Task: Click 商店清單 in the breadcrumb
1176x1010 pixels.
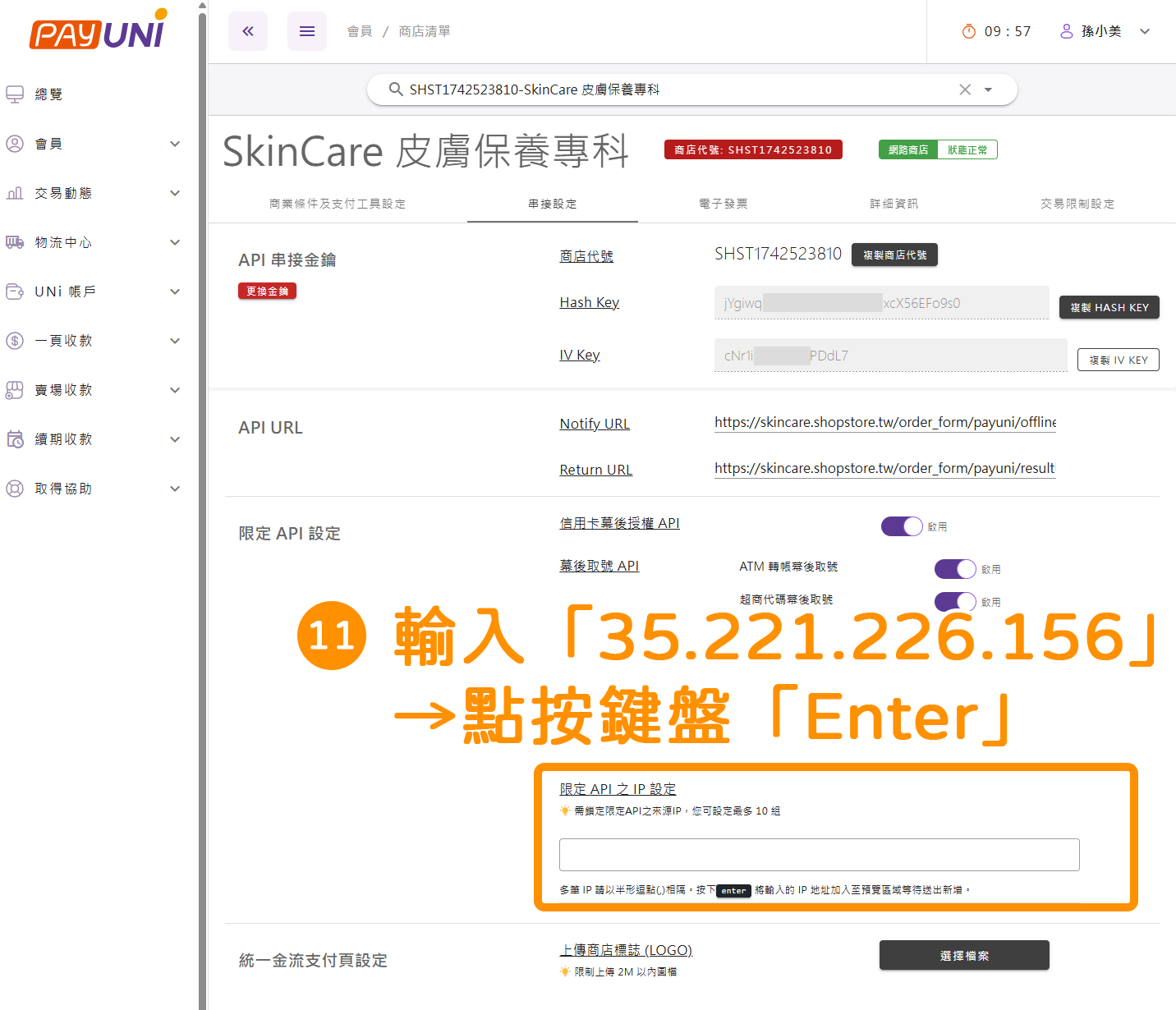Action: click(x=425, y=31)
